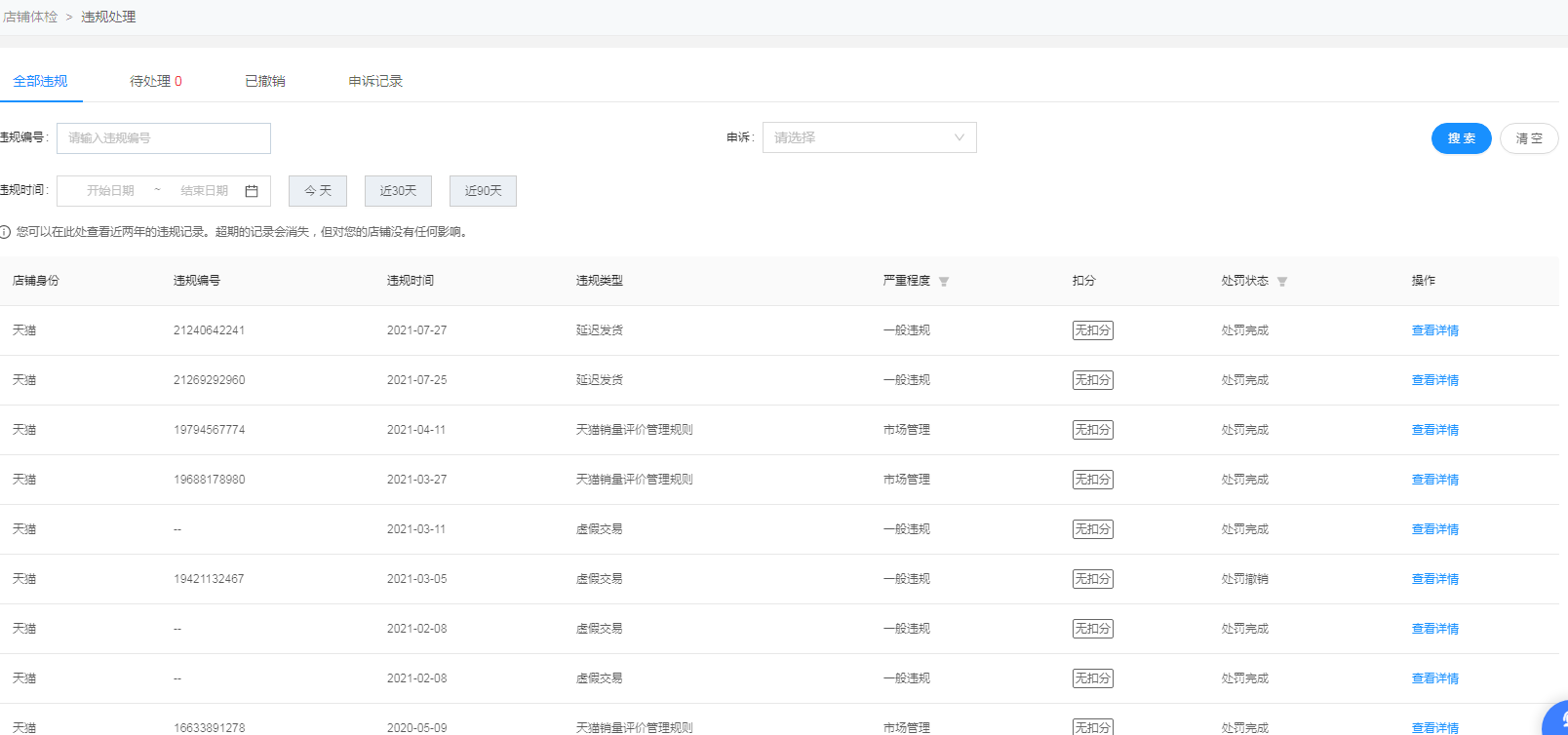Viewport: 1568px width, 735px height.
Task: View details for violation 19421132467
Action: 1435,579
